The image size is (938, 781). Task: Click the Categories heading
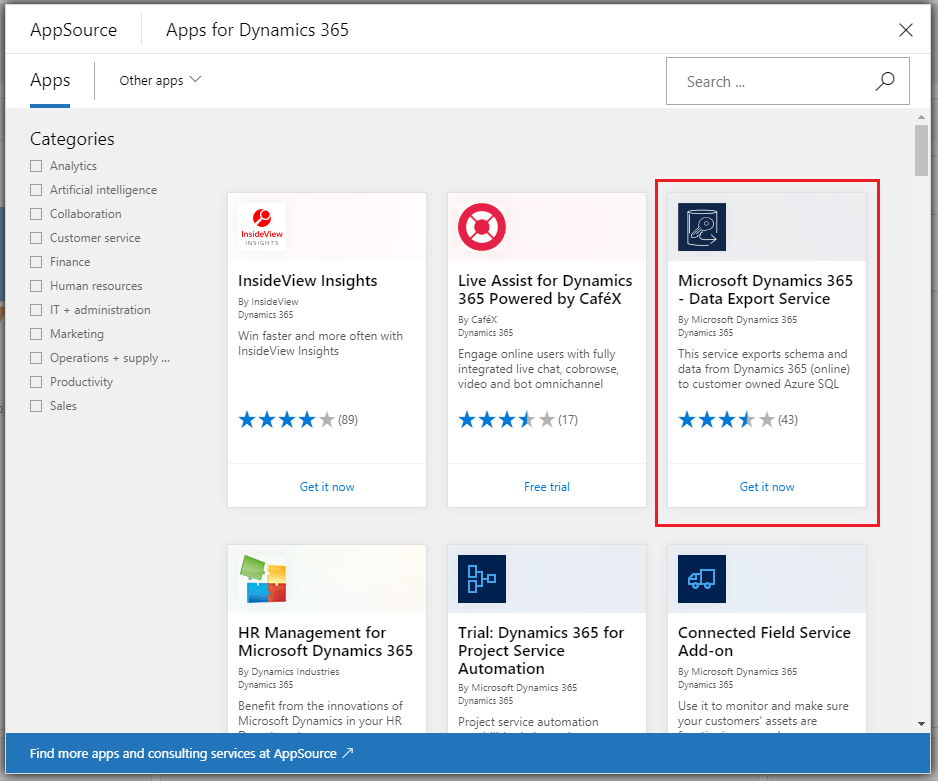72,139
